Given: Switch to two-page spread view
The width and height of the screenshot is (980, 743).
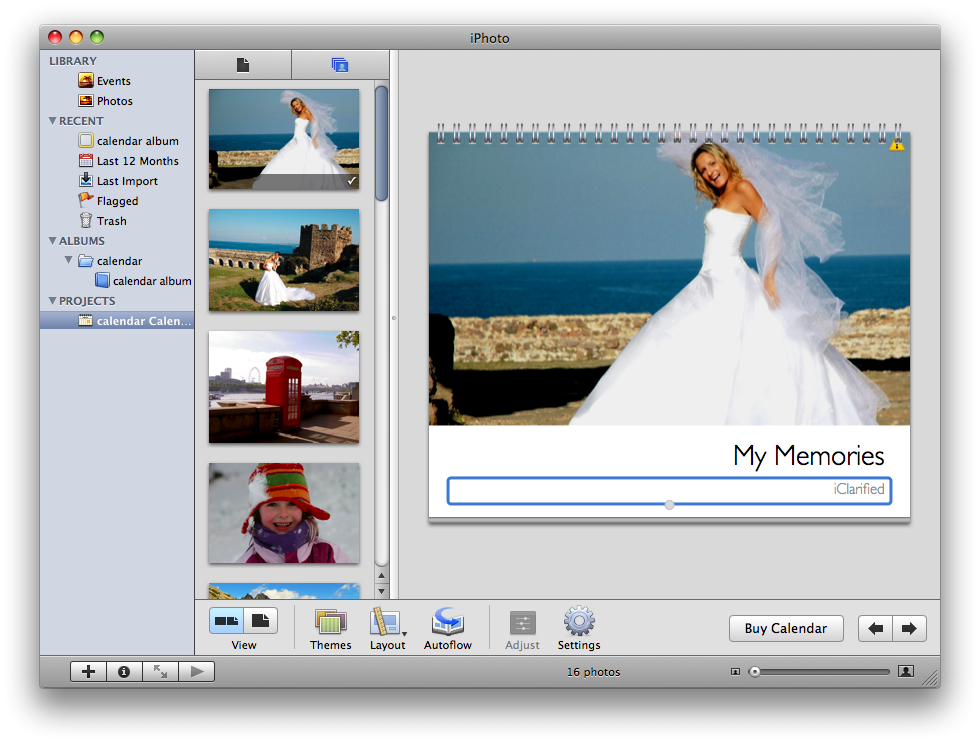Looking at the screenshot, I should pos(227,621).
